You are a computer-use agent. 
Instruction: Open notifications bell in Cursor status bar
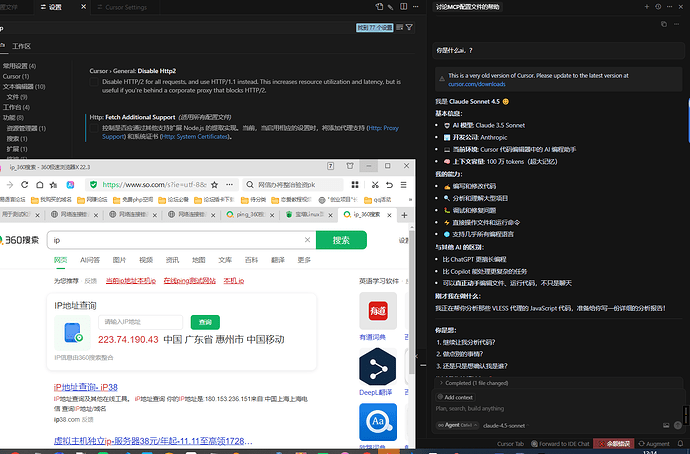pyautogui.click(x=680, y=443)
